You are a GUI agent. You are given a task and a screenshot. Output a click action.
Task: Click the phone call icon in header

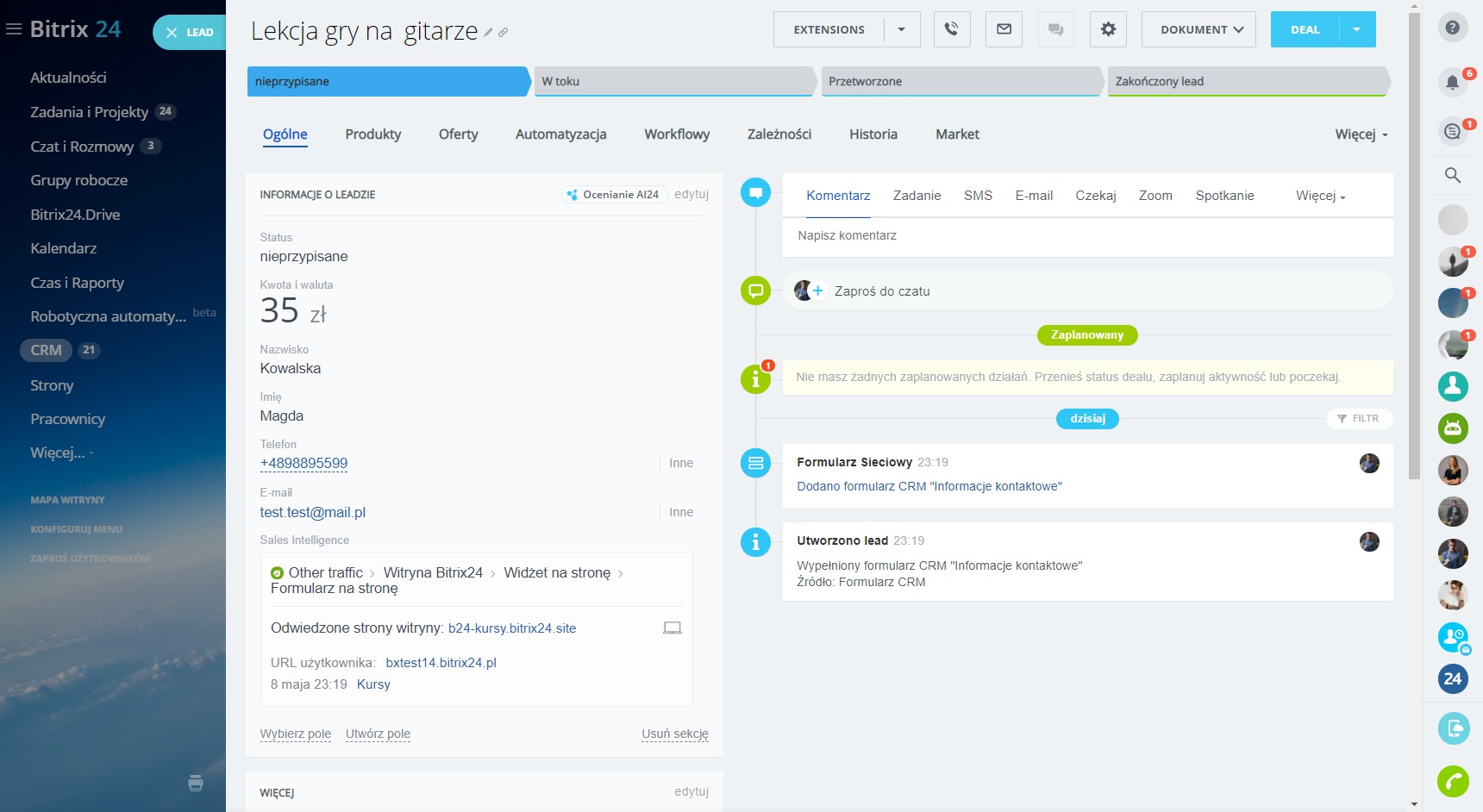tap(952, 29)
